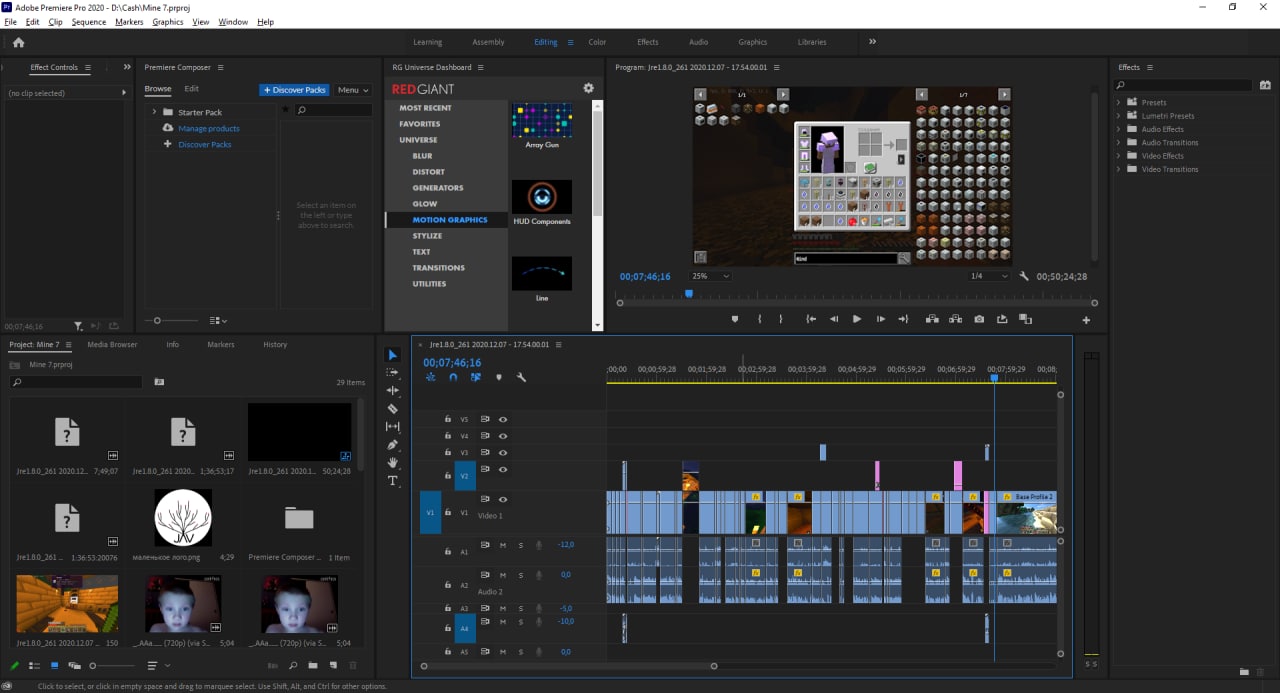Click the Home icon
Screen dimensions: 1280x693
click(18, 42)
